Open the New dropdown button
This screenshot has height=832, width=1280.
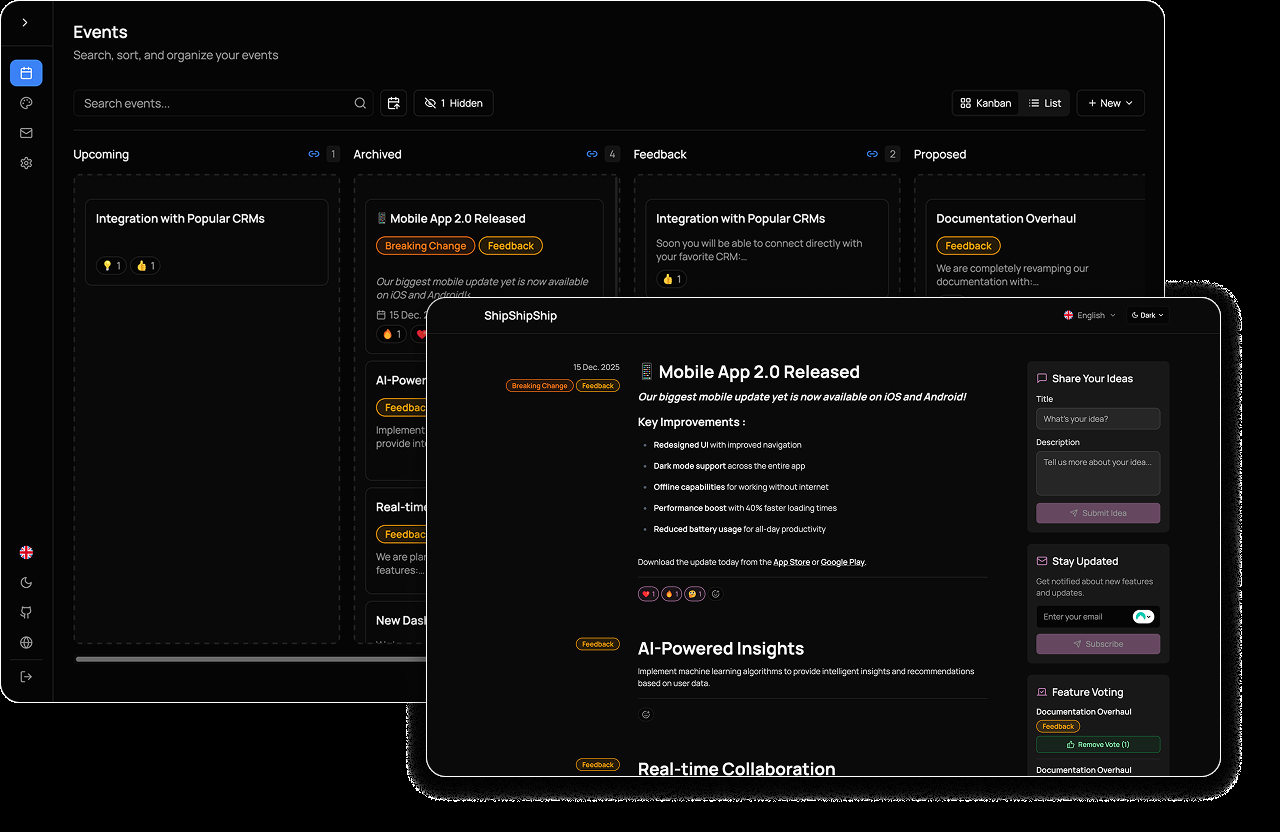coord(1110,103)
